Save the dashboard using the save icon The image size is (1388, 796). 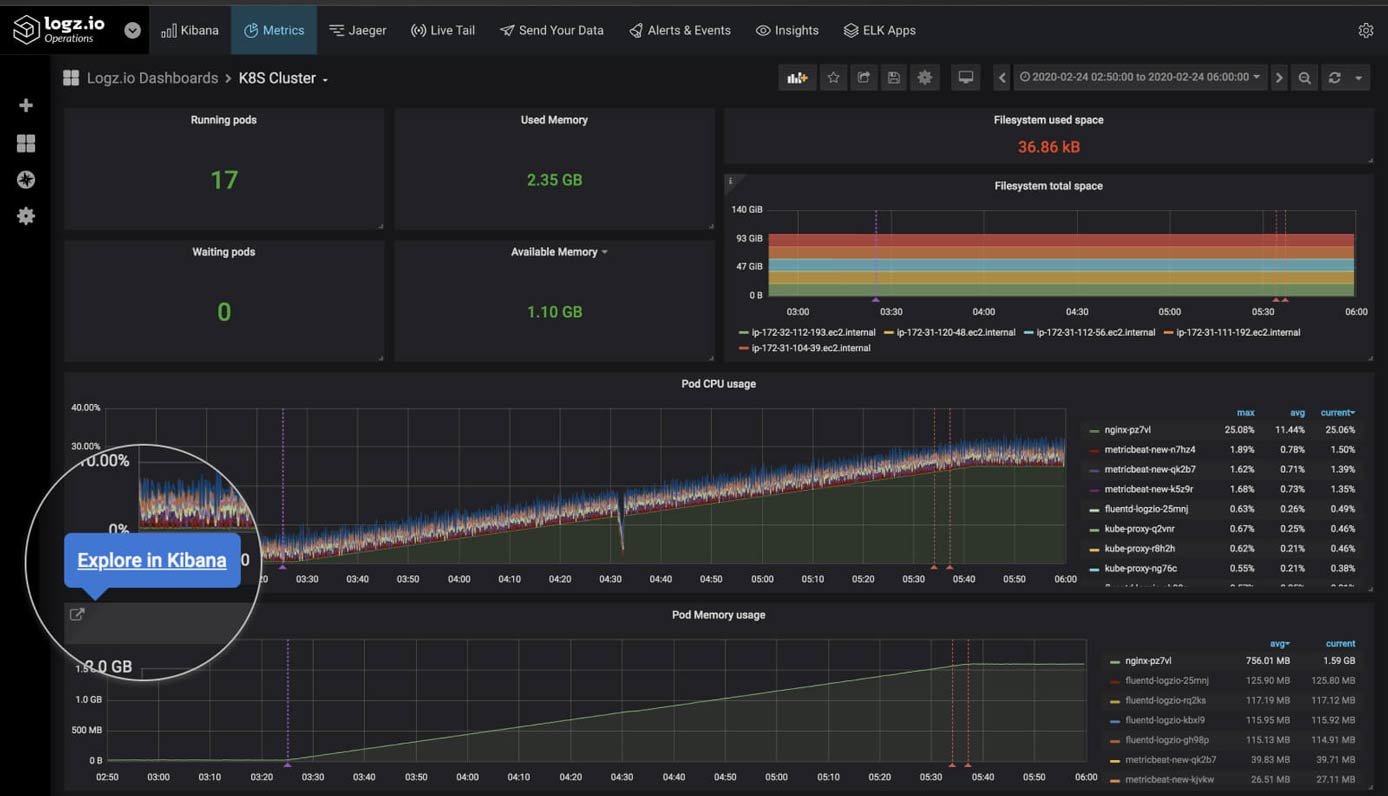pyautogui.click(x=894, y=77)
